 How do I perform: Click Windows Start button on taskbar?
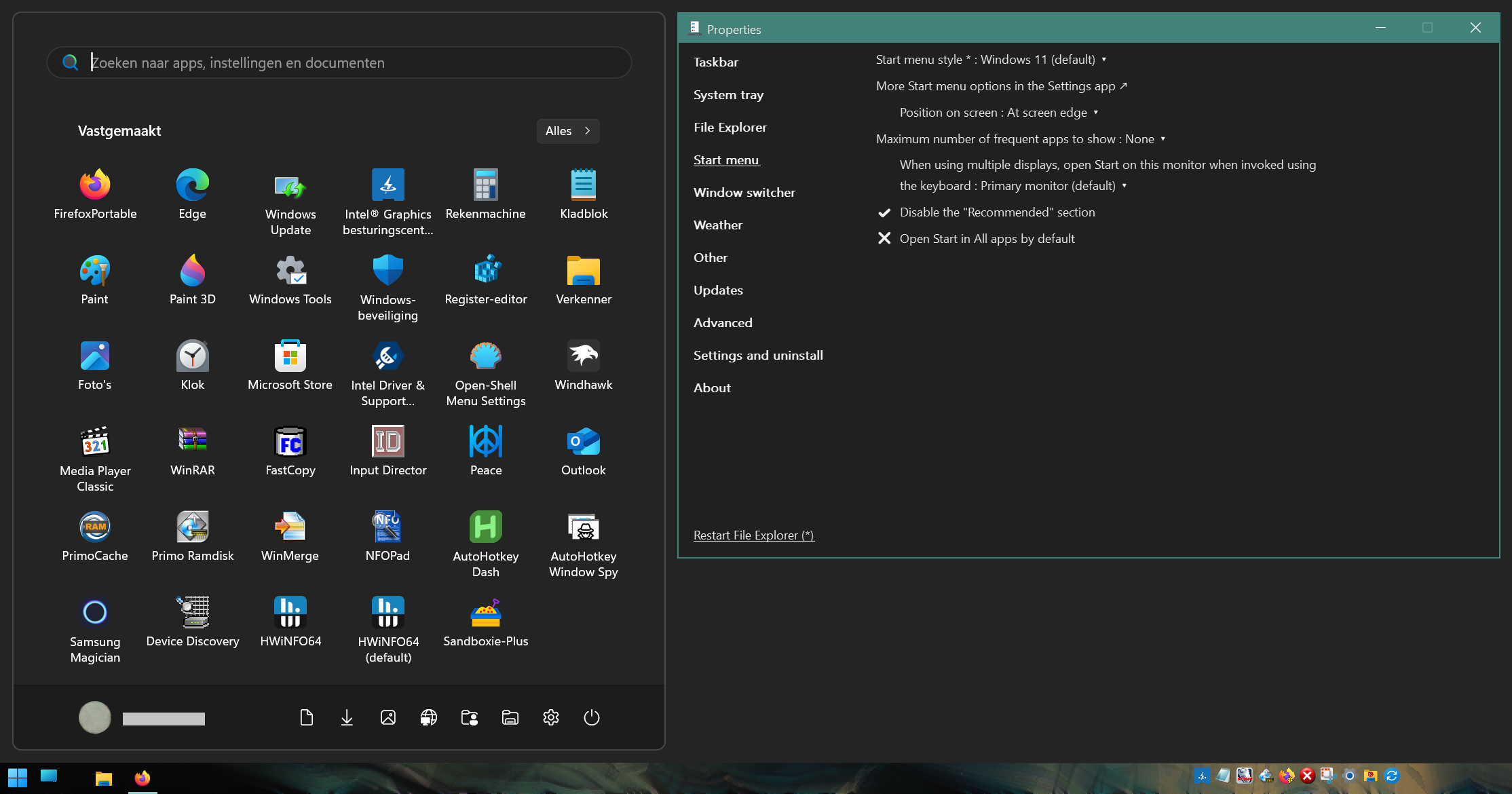click(x=18, y=777)
